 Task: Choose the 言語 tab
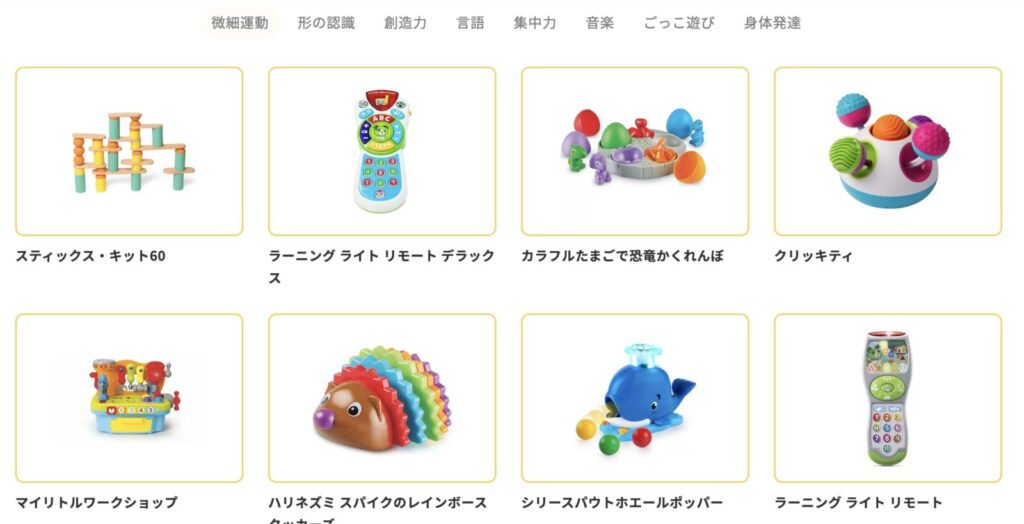[470, 23]
